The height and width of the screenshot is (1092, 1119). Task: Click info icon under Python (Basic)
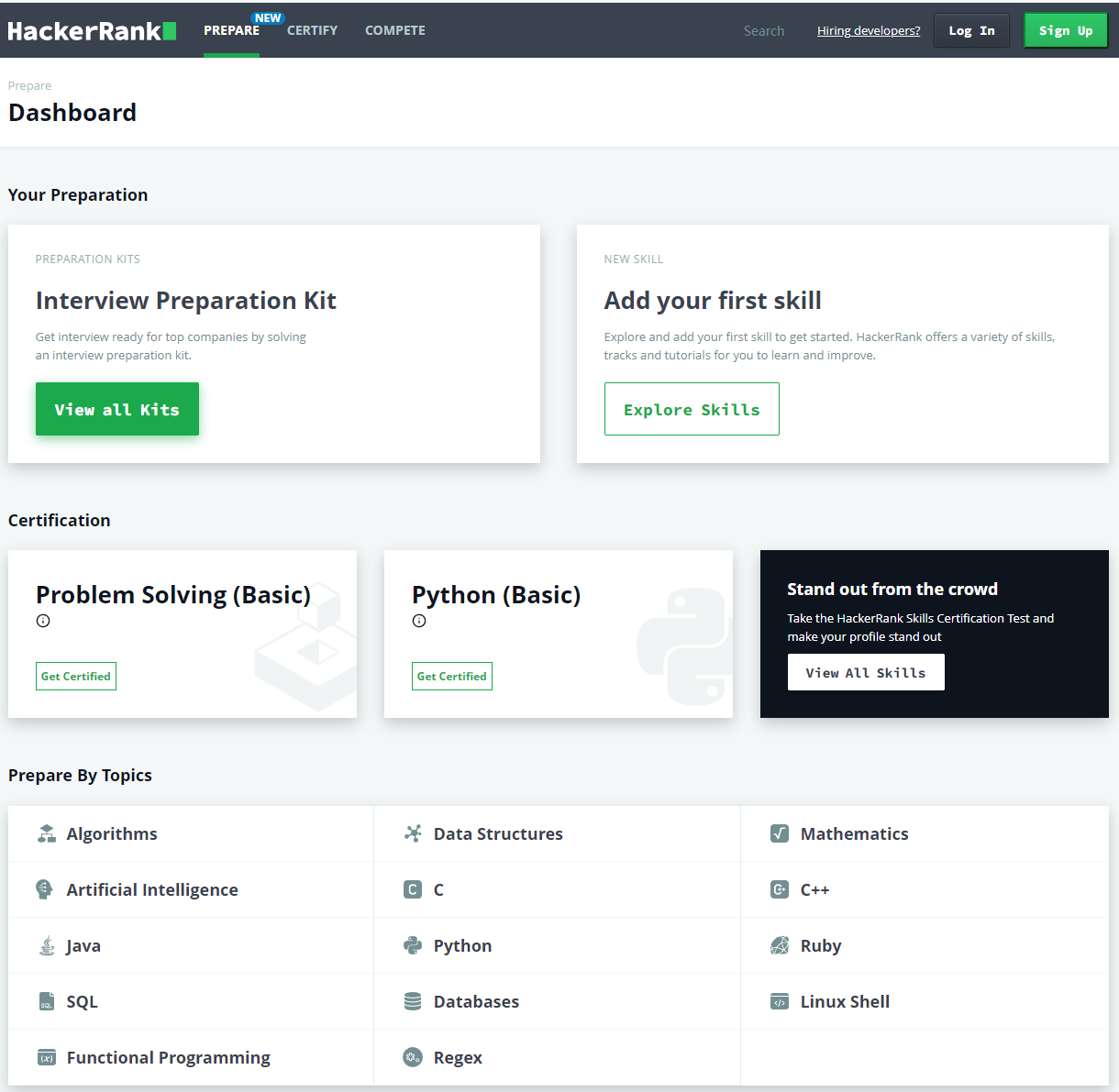[x=419, y=621]
